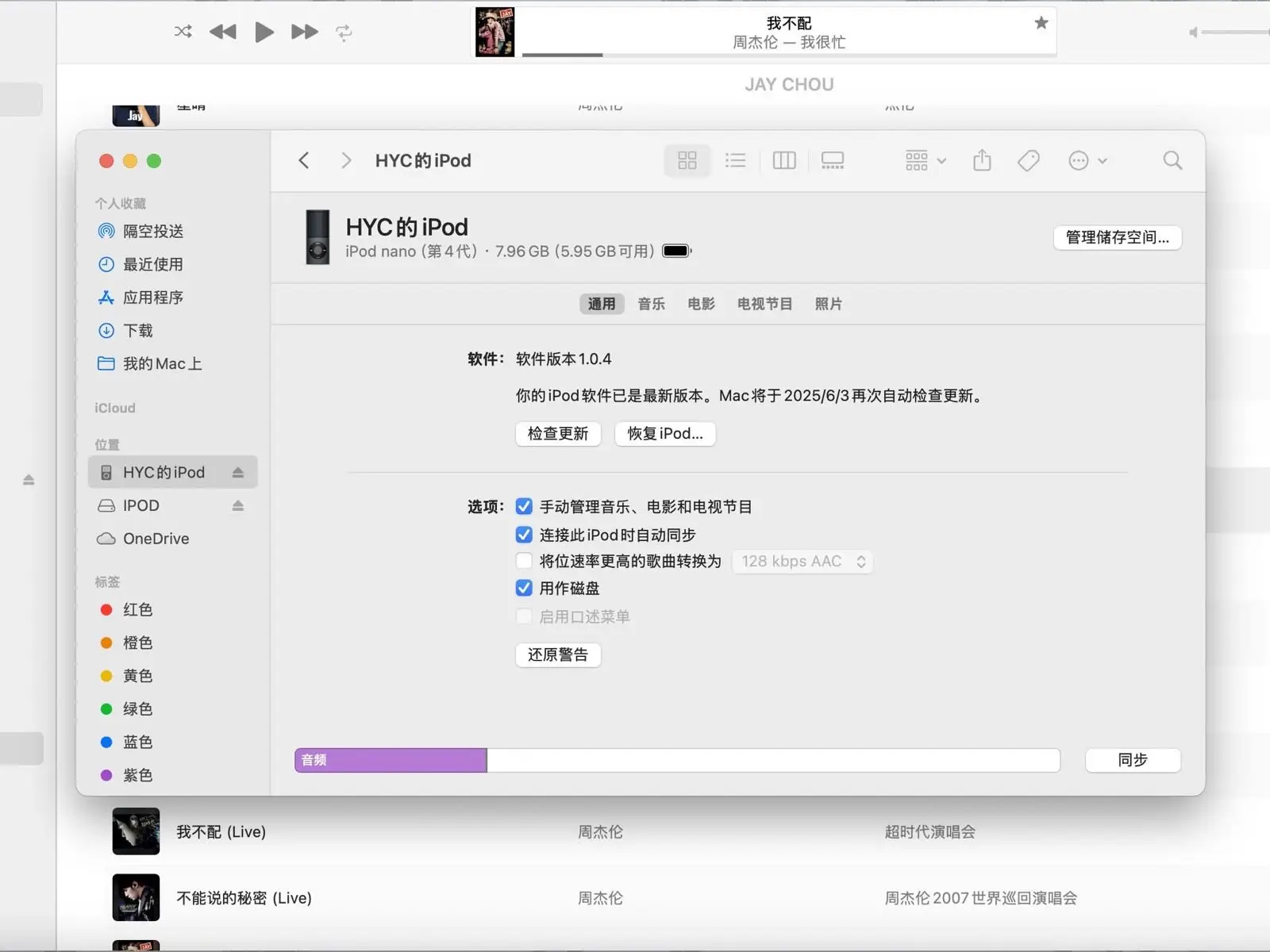
Task: Click the purple 音频 storage segment
Action: (391, 760)
